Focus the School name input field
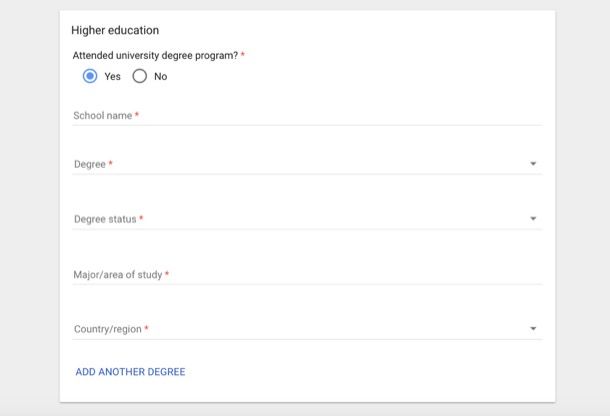Viewport: 610px width, 416px height. pyautogui.click(x=307, y=116)
